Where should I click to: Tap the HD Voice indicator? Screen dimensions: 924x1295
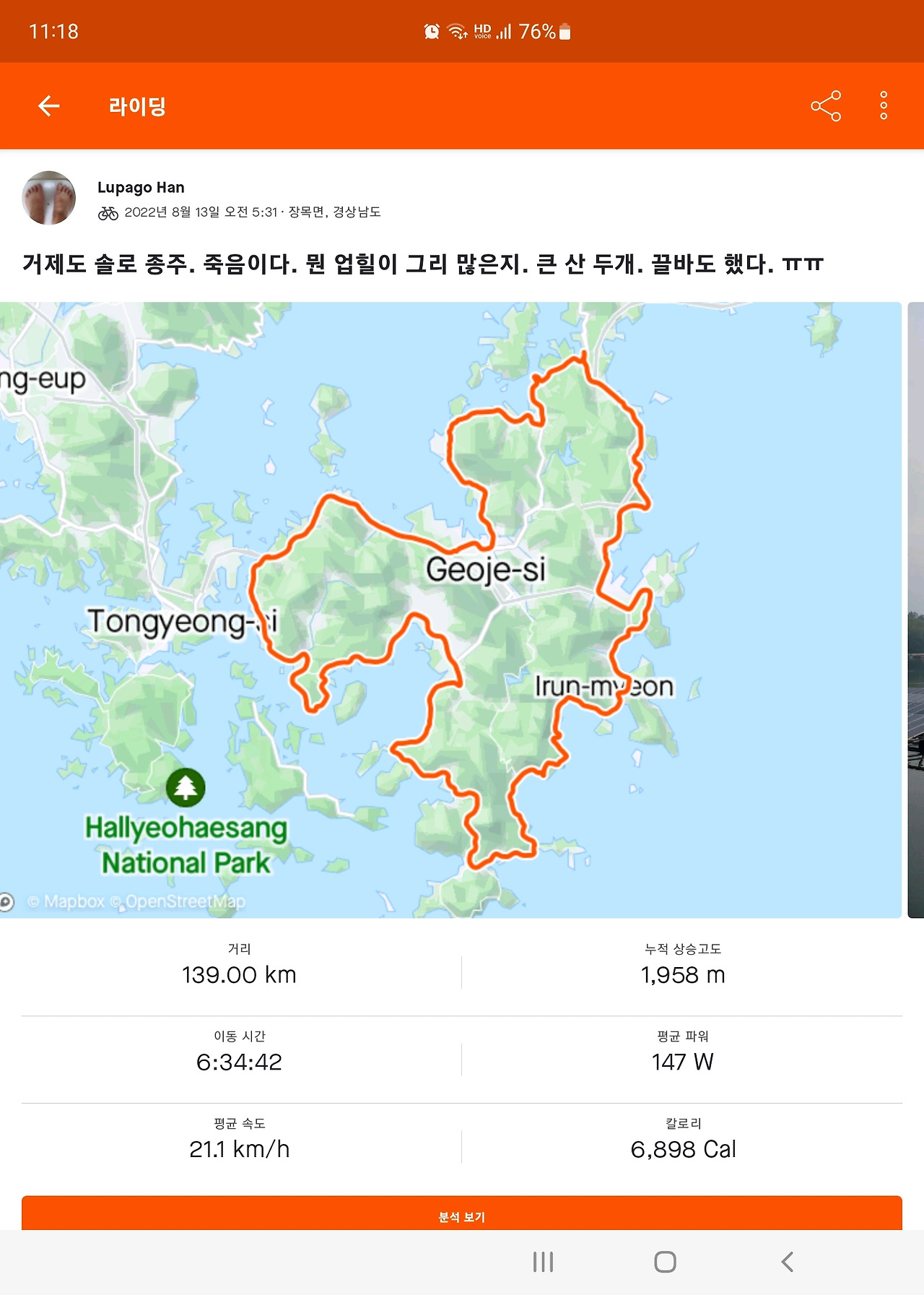point(483,30)
